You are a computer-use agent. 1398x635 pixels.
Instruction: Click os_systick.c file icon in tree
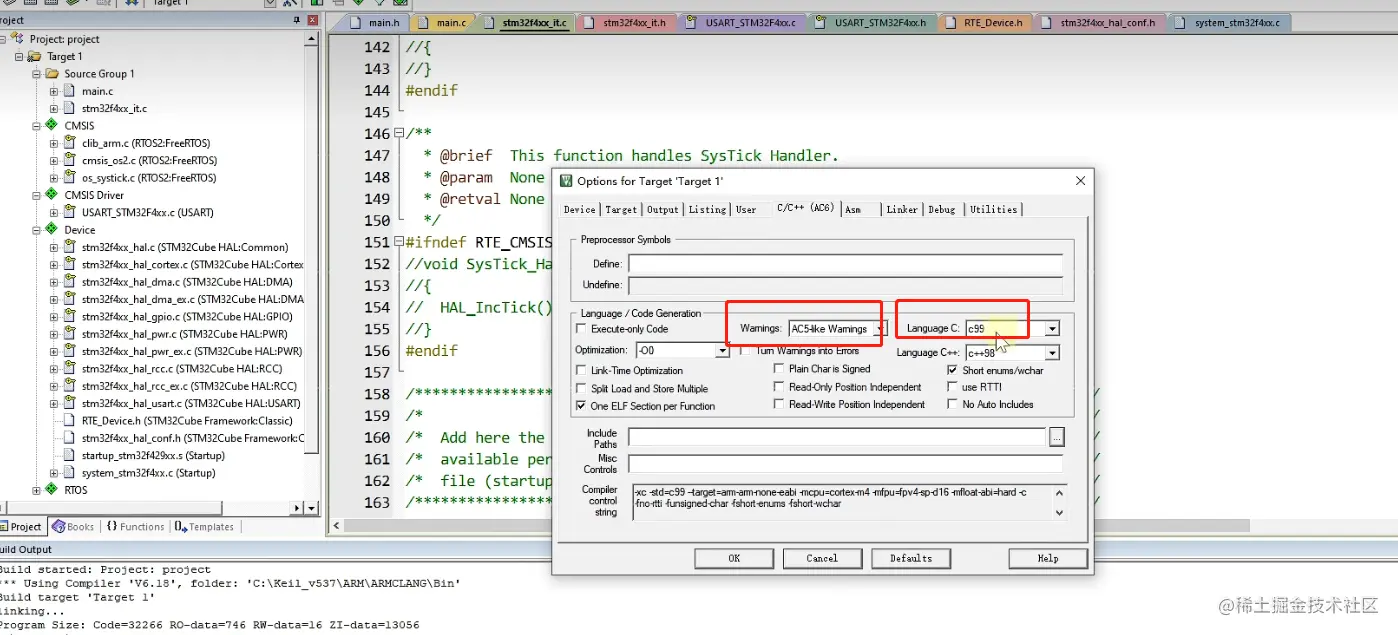tap(70, 178)
